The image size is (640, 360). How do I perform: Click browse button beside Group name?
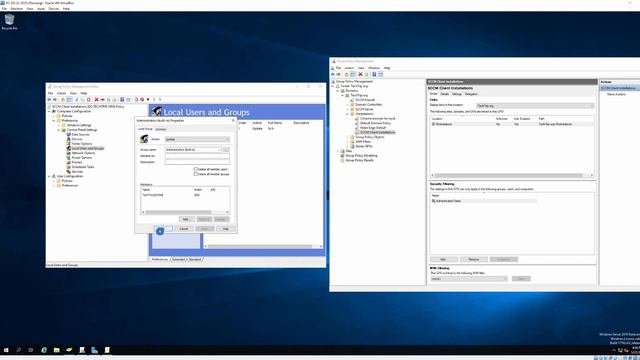click(226, 150)
